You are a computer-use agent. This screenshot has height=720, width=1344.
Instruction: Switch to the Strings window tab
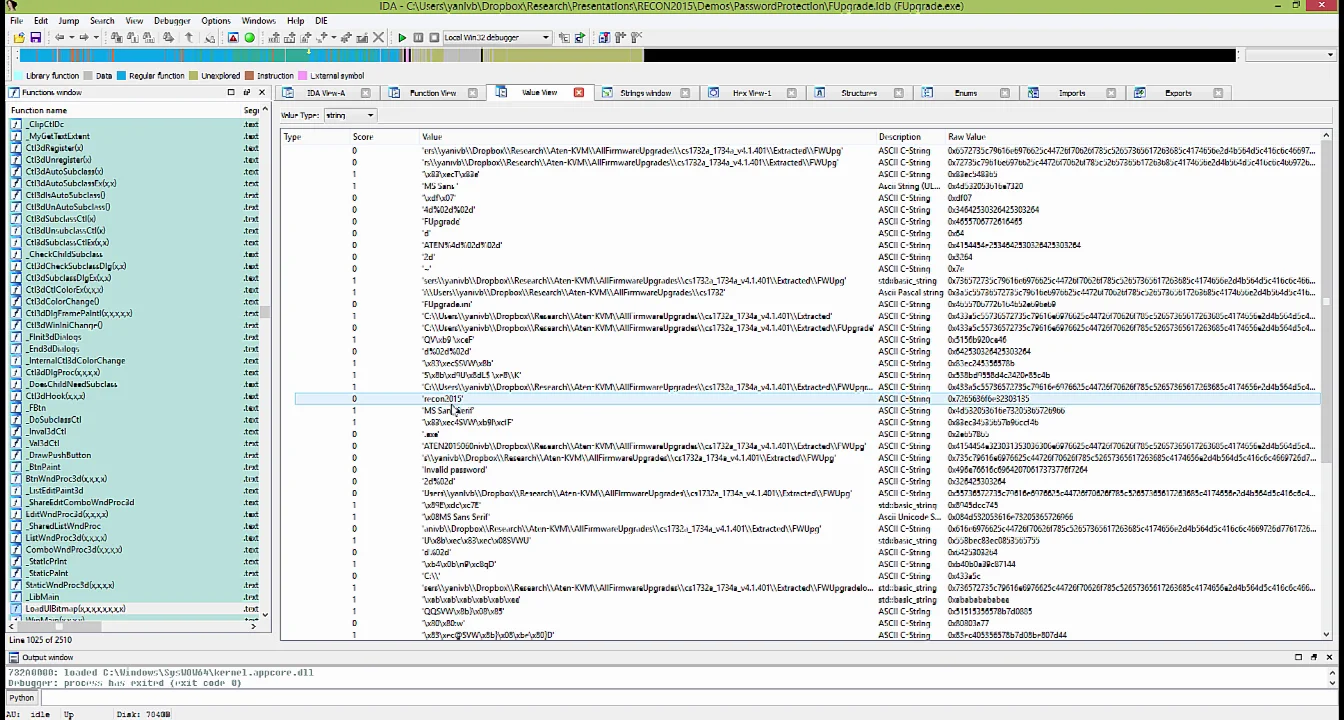645,93
